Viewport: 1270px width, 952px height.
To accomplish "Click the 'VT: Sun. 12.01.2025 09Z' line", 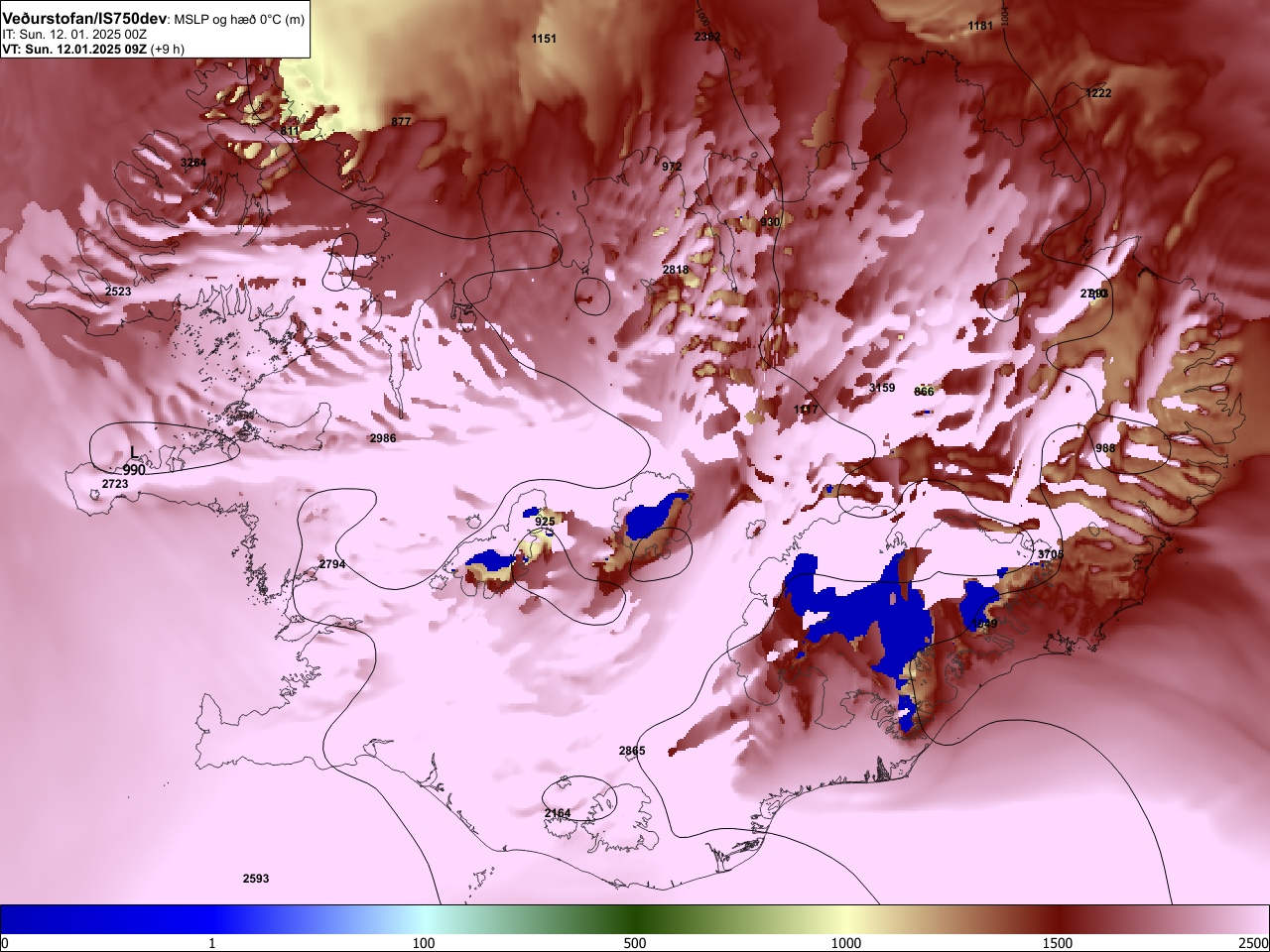I will pos(74,49).
